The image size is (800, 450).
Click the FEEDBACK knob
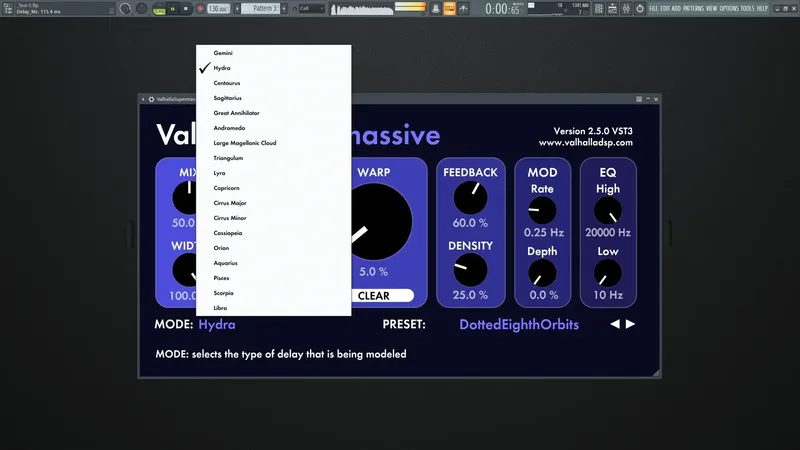[470, 197]
